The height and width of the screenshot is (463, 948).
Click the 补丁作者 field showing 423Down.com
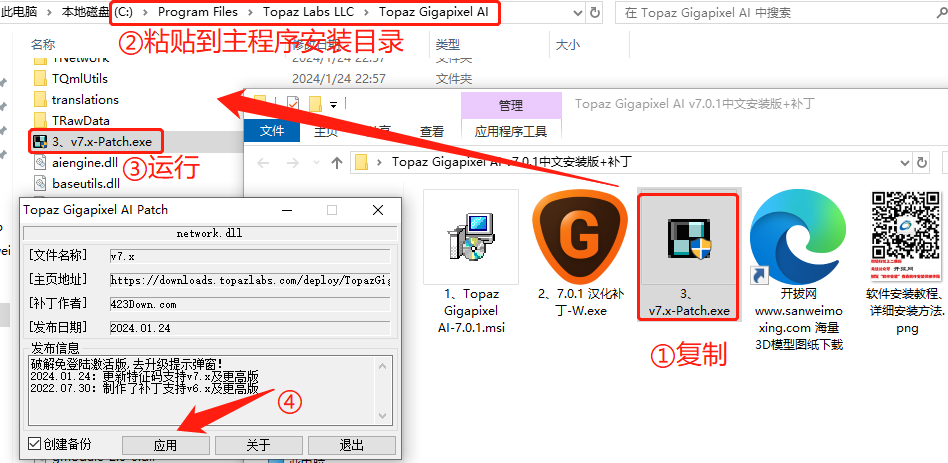[250, 304]
